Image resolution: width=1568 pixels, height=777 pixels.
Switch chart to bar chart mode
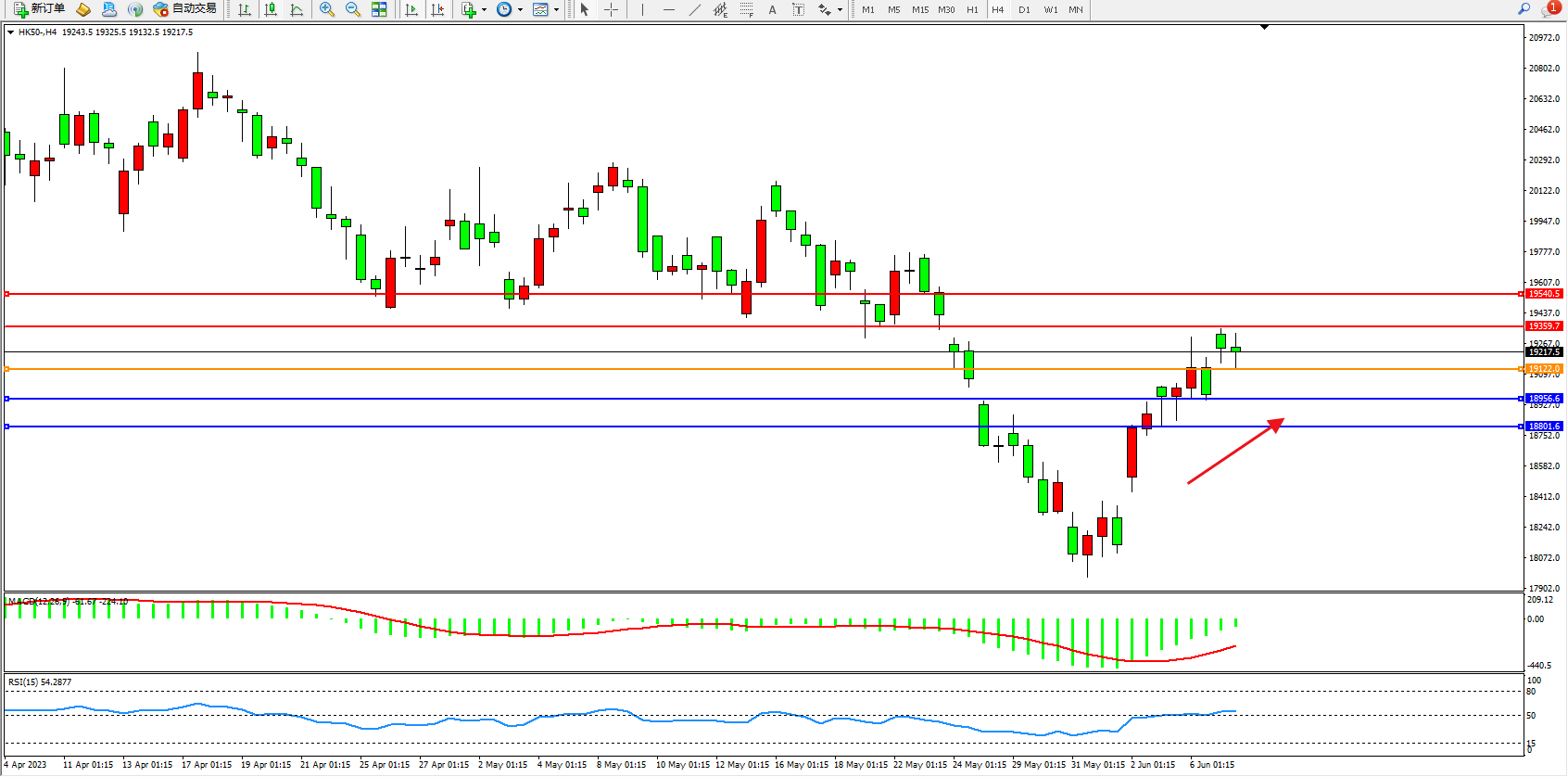pyautogui.click(x=245, y=9)
